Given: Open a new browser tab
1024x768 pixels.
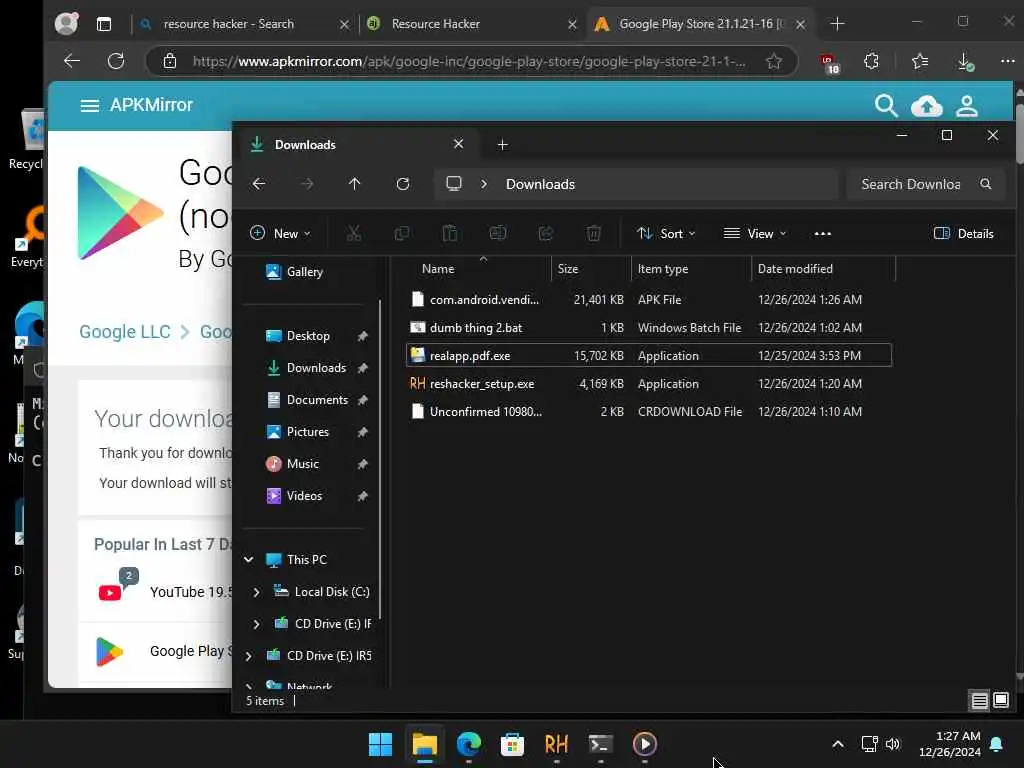Looking at the screenshot, I should pos(837,24).
